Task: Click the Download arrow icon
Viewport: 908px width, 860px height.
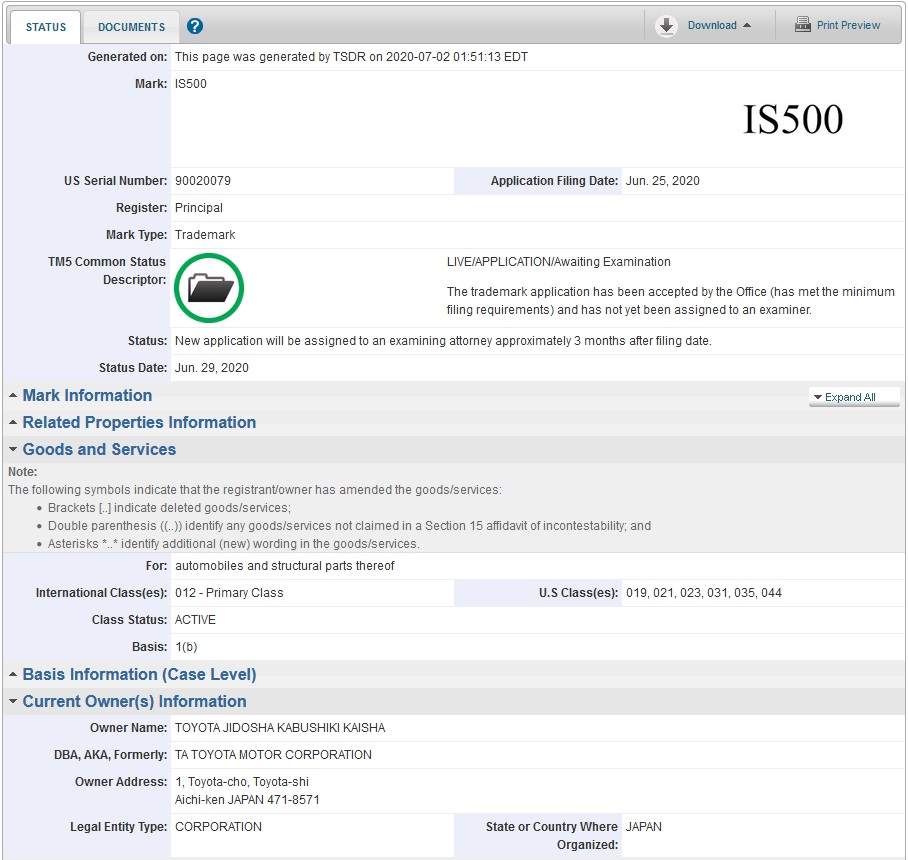Action: tap(667, 26)
